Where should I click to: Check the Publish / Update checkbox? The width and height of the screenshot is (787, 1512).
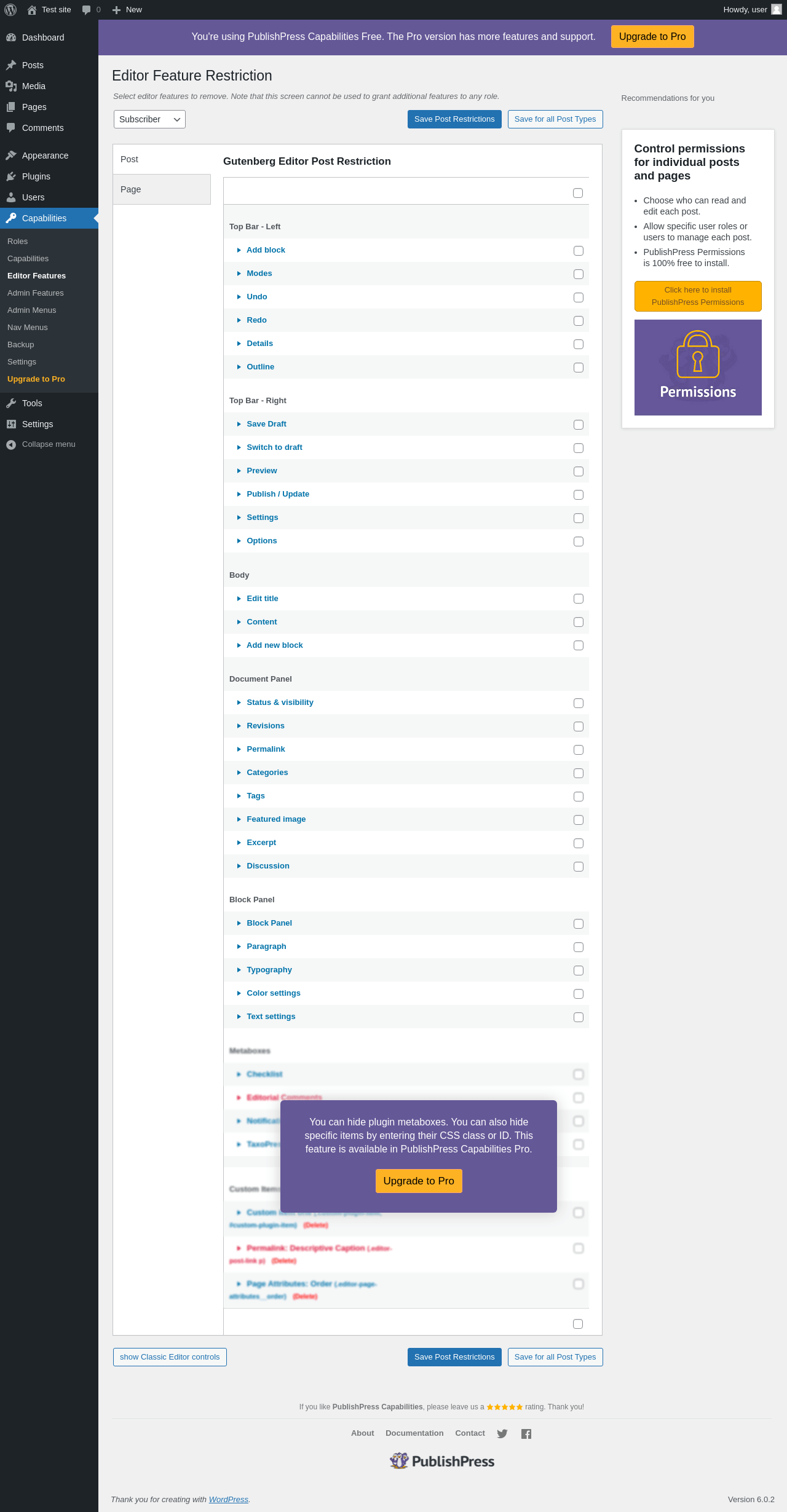579,495
